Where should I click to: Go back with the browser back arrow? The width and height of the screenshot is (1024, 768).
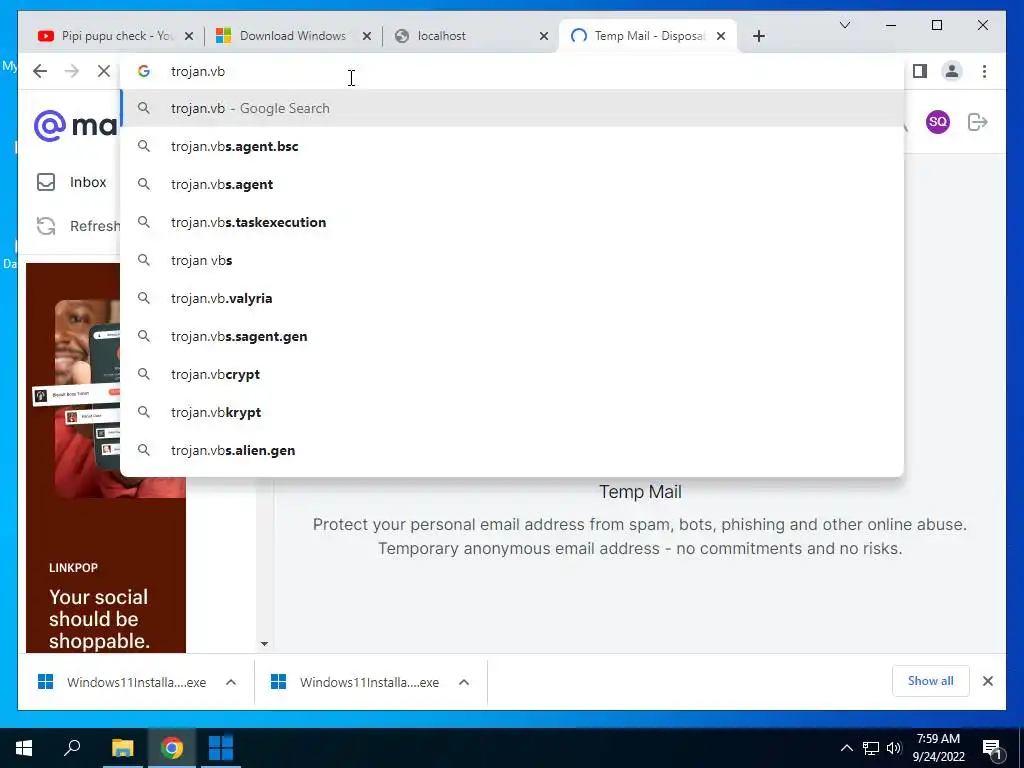40,71
